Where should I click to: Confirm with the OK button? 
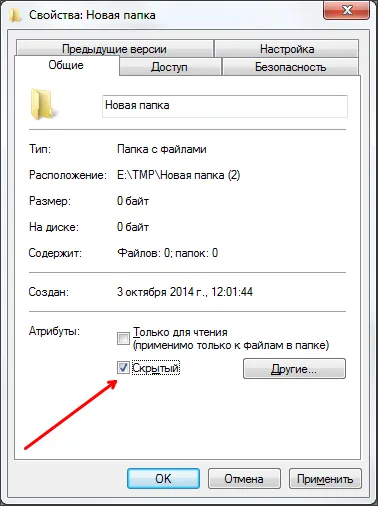click(163, 479)
